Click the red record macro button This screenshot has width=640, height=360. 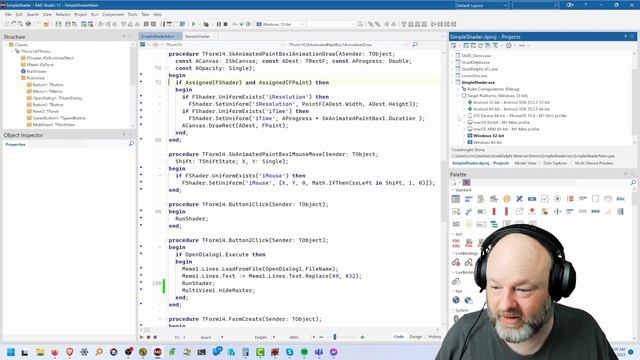coord(149,337)
